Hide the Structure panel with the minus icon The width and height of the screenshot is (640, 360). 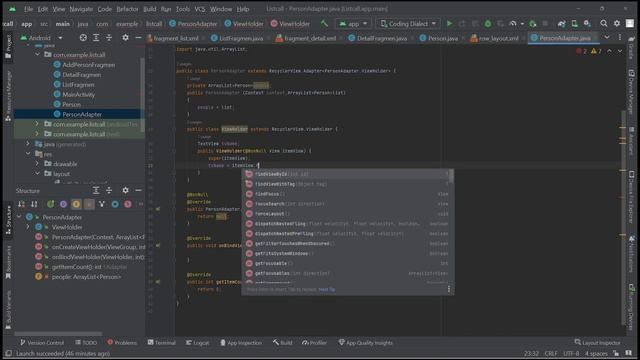(138, 190)
